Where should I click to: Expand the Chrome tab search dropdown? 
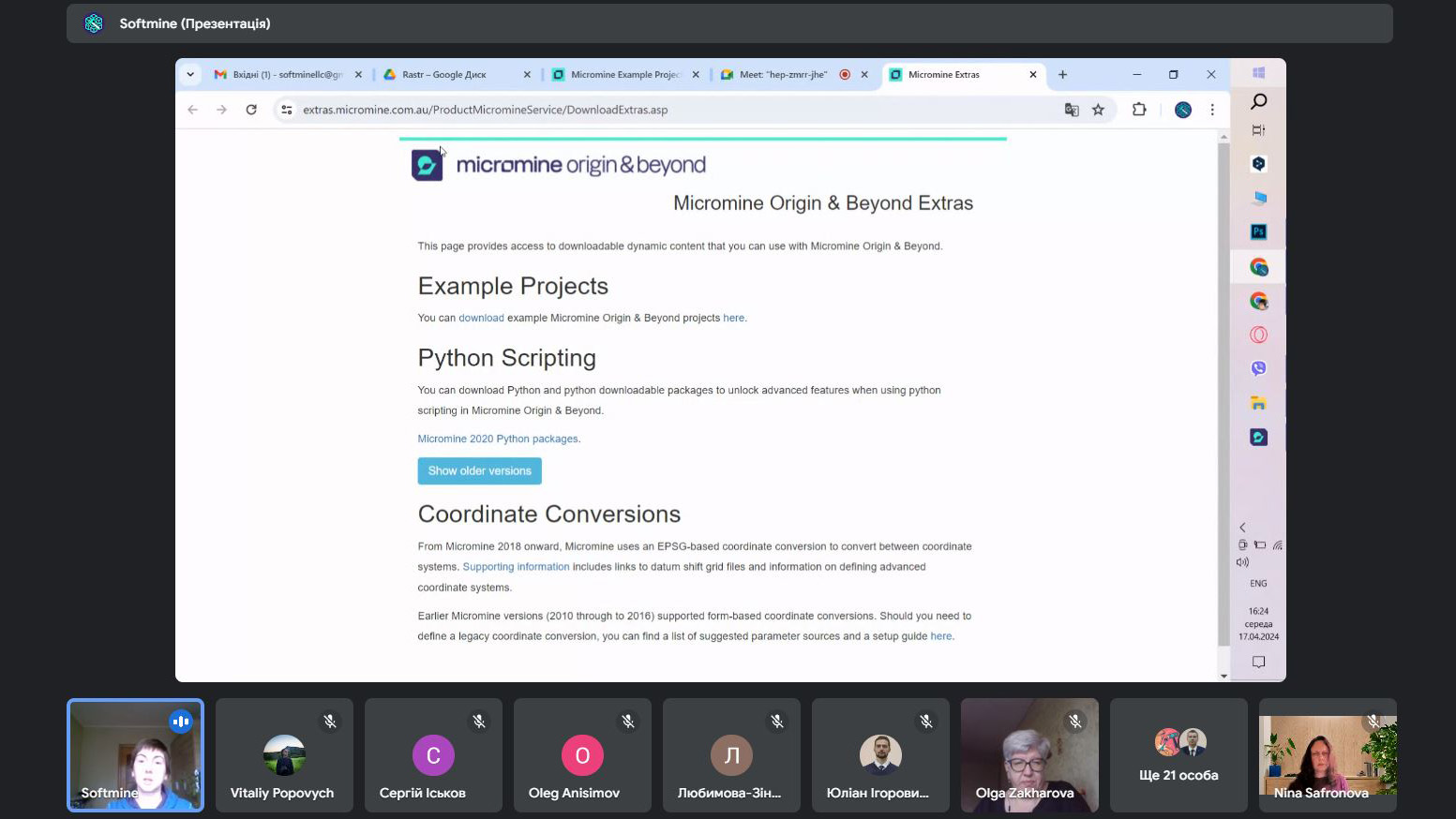point(190,75)
